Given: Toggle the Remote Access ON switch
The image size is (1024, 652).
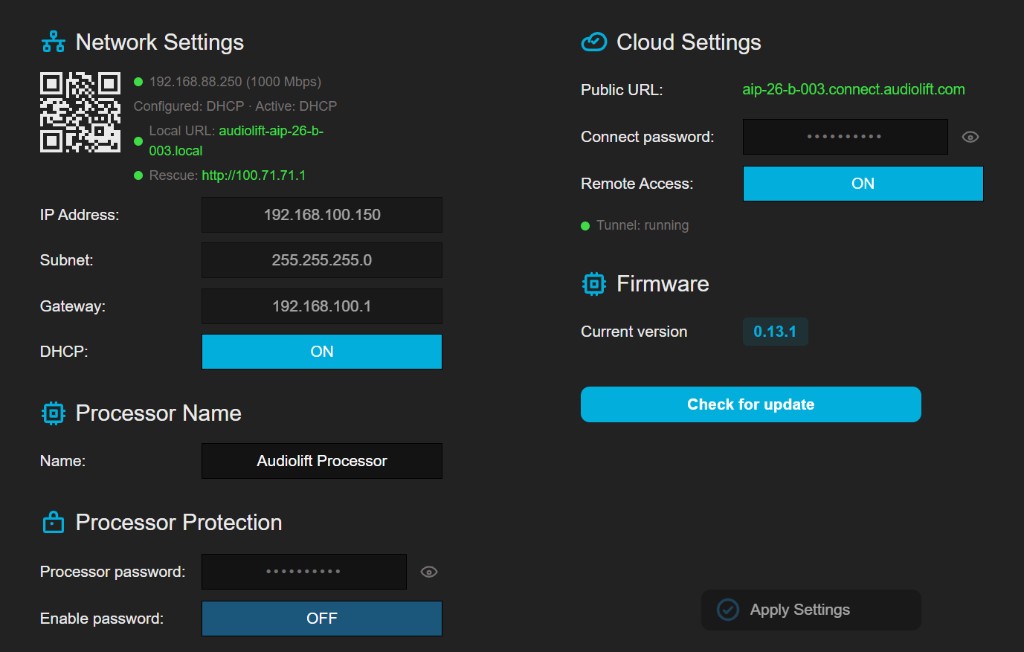Looking at the screenshot, I should point(863,184).
